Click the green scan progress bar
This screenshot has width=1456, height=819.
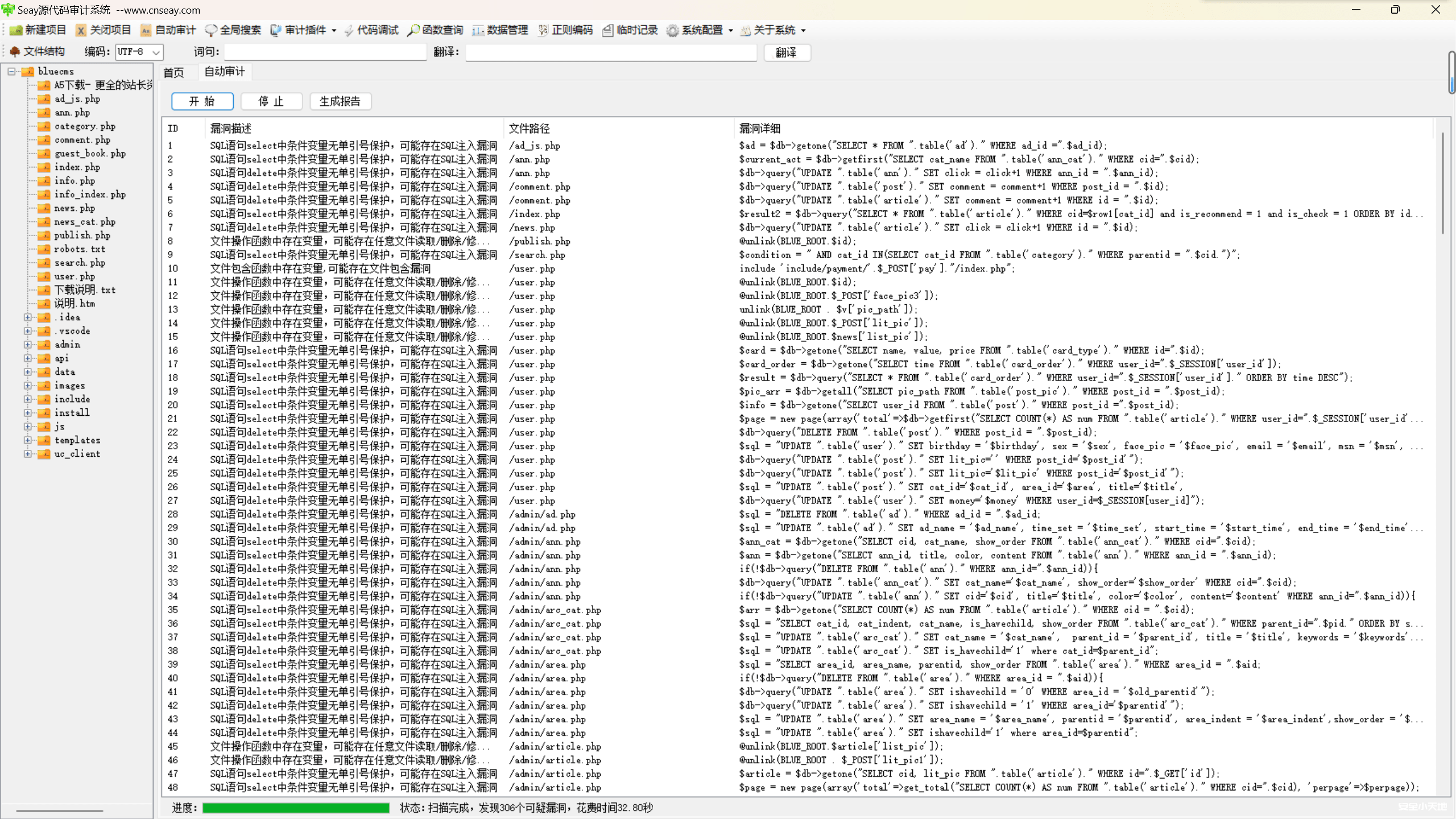(x=296, y=808)
